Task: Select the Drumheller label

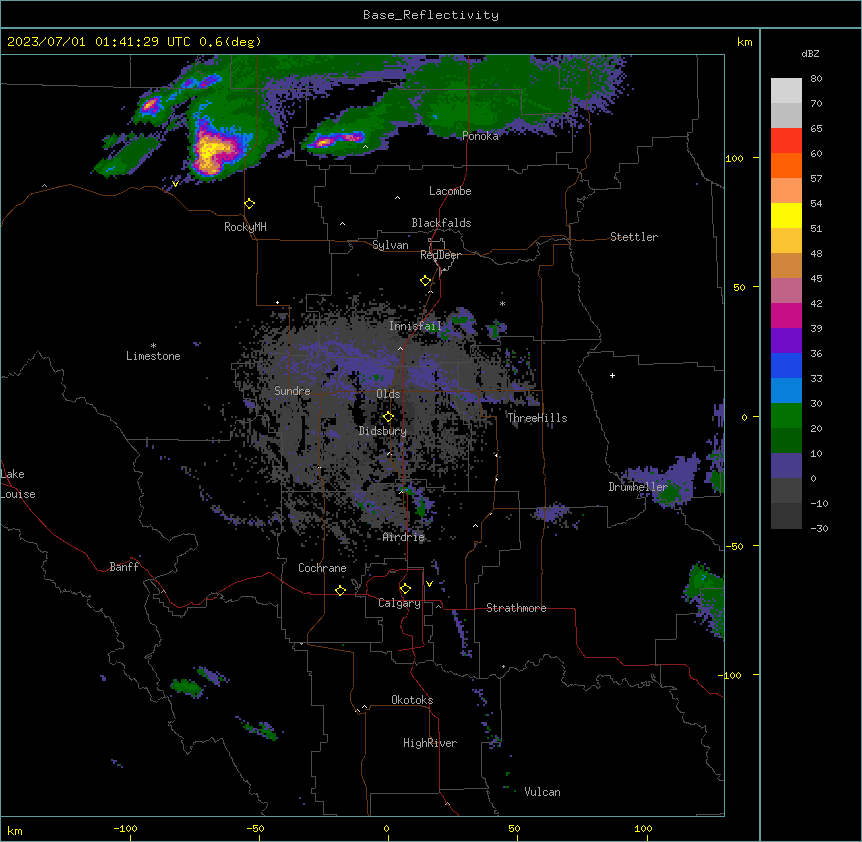Action: tap(638, 487)
